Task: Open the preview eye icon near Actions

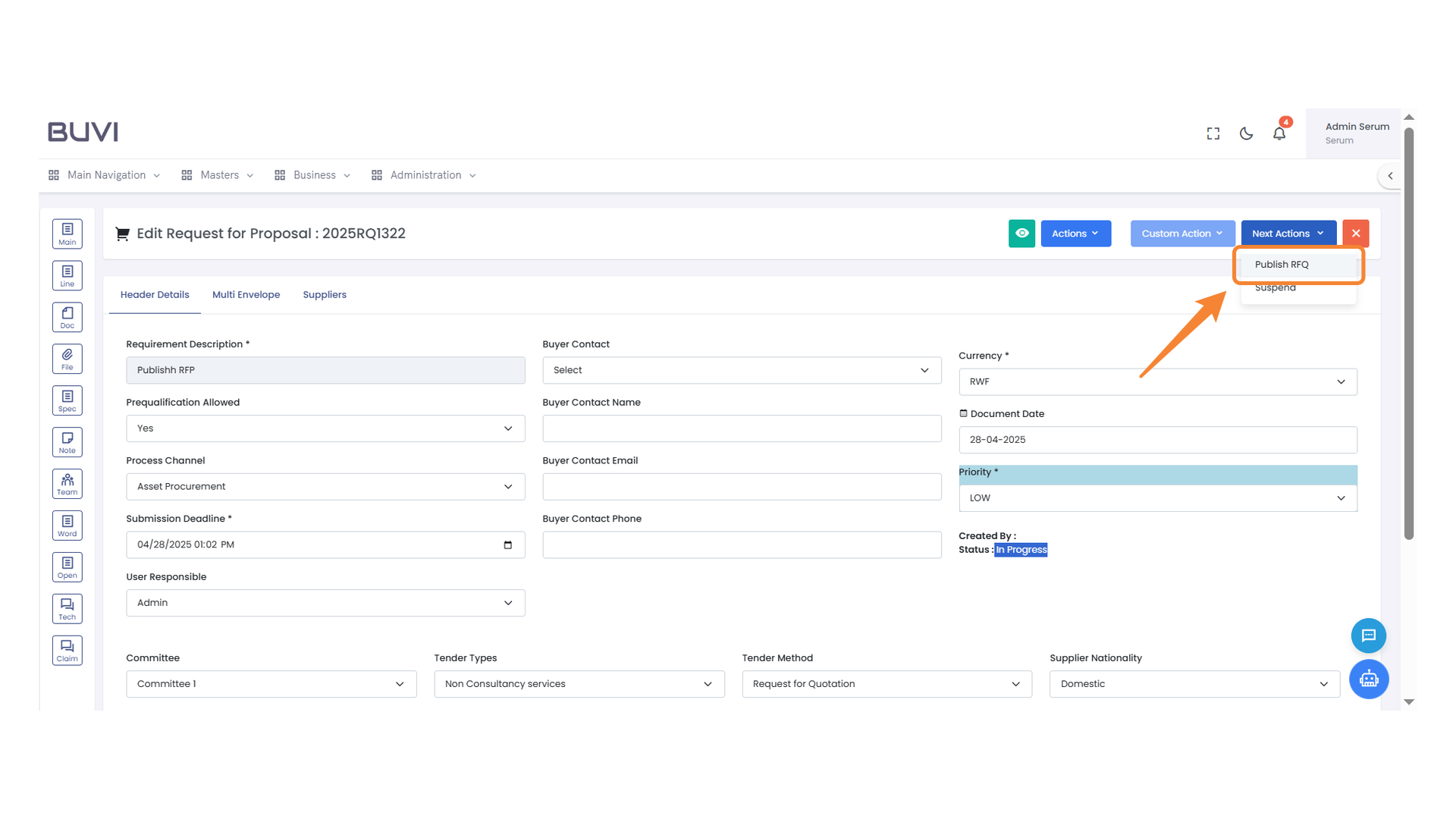Action: click(1021, 234)
